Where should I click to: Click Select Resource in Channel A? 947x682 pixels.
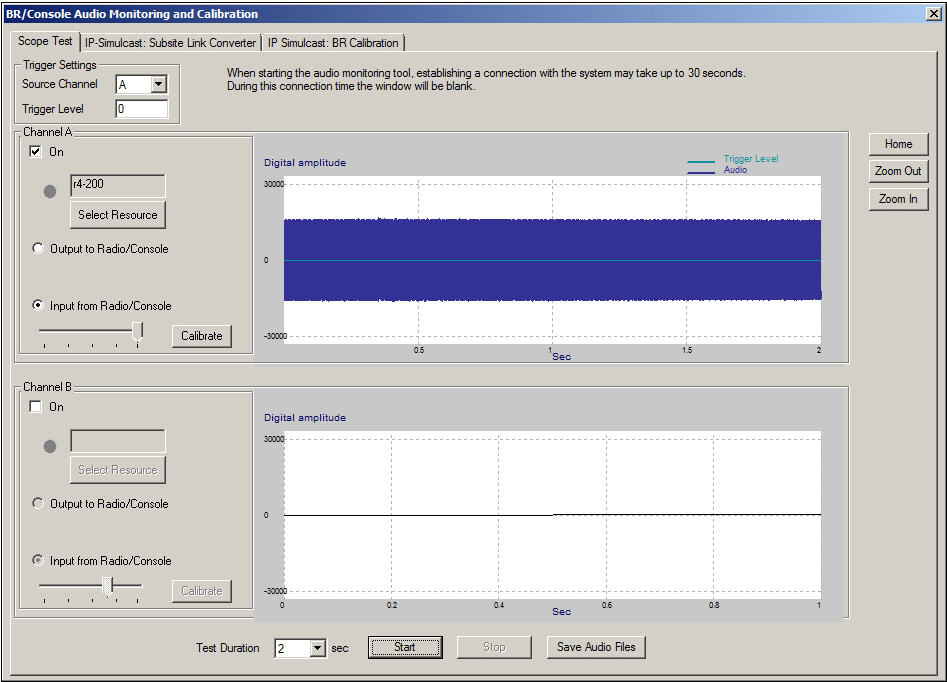118,215
